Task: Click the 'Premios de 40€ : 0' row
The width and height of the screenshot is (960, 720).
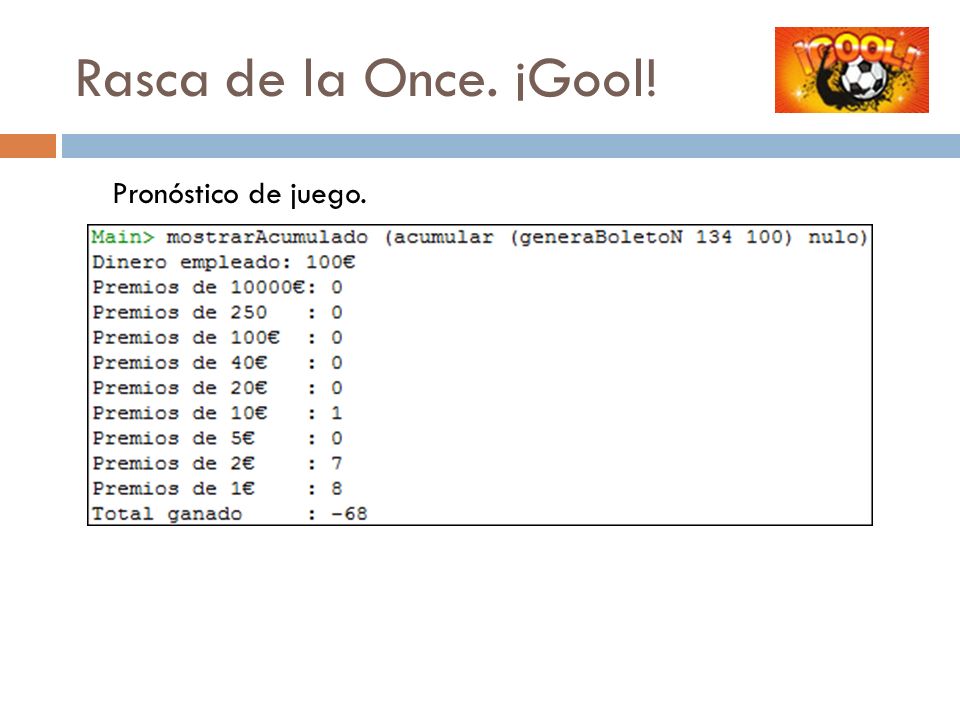Action: point(217,363)
